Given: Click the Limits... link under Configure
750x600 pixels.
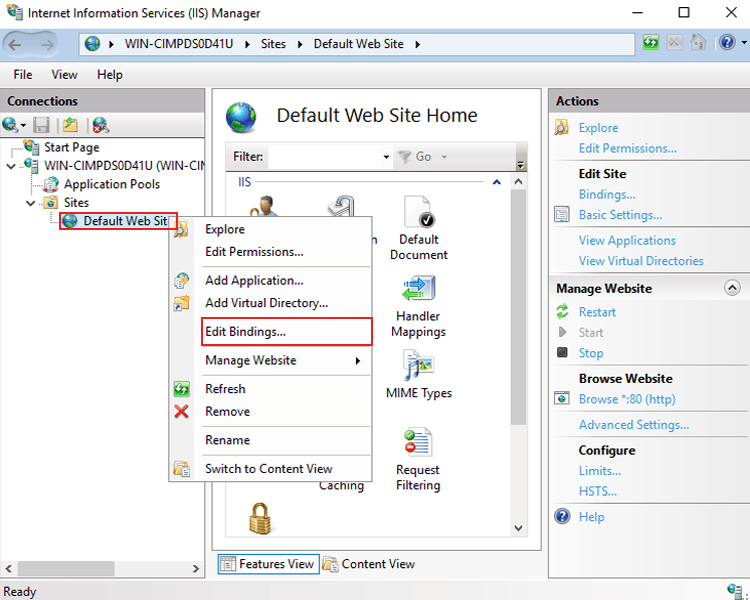Looking at the screenshot, I should (x=600, y=471).
